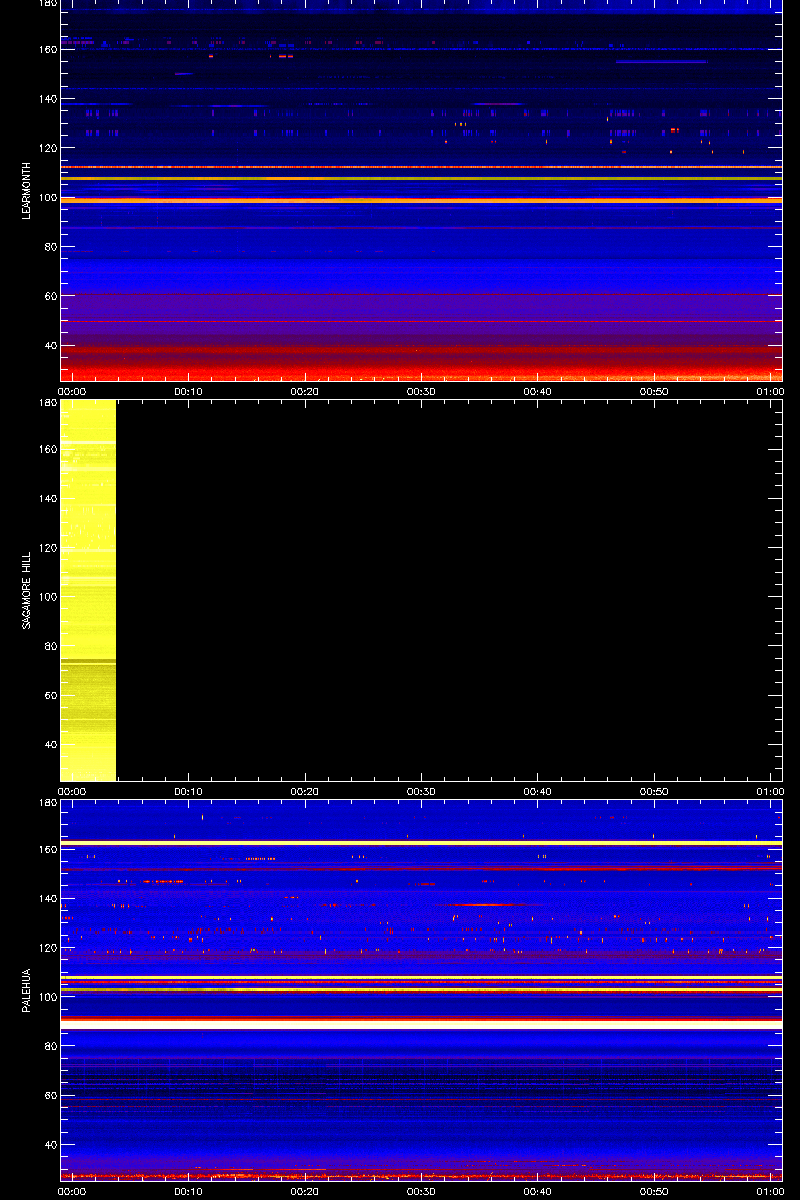Click the 00:50 time label under Sagamore Hill plot
Screen dimensions: 800x1200
tap(654, 791)
